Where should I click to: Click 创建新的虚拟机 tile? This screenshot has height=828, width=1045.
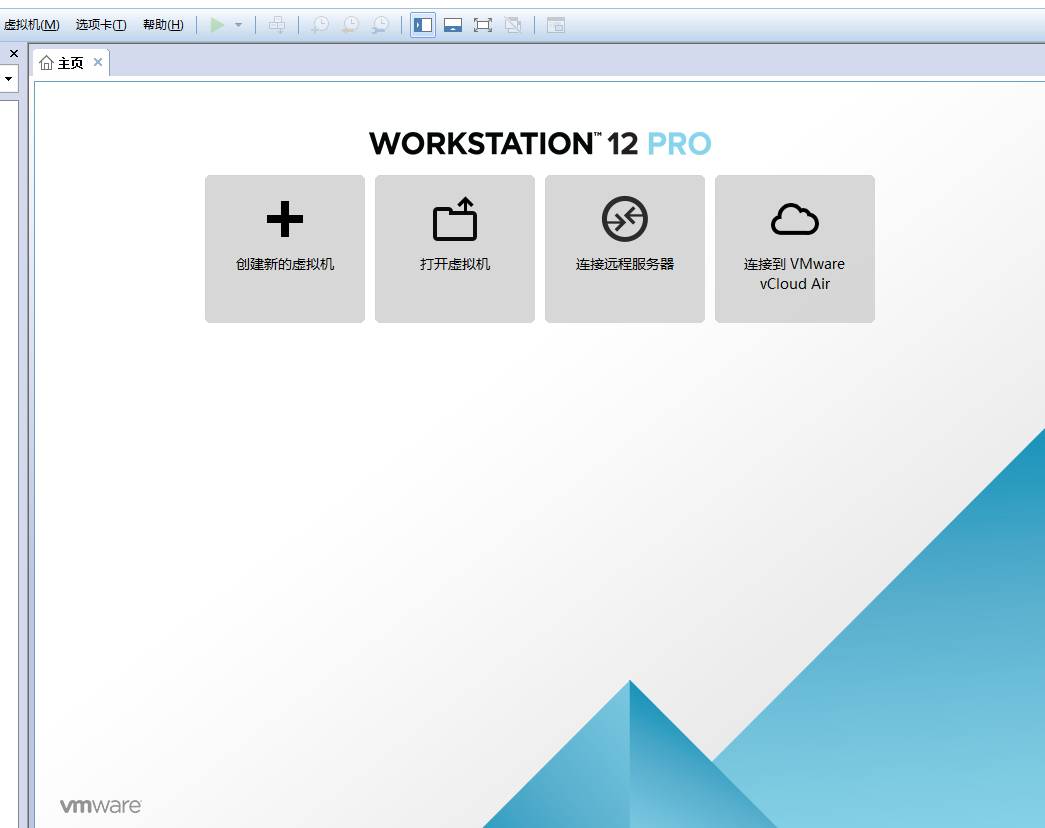tap(285, 249)
